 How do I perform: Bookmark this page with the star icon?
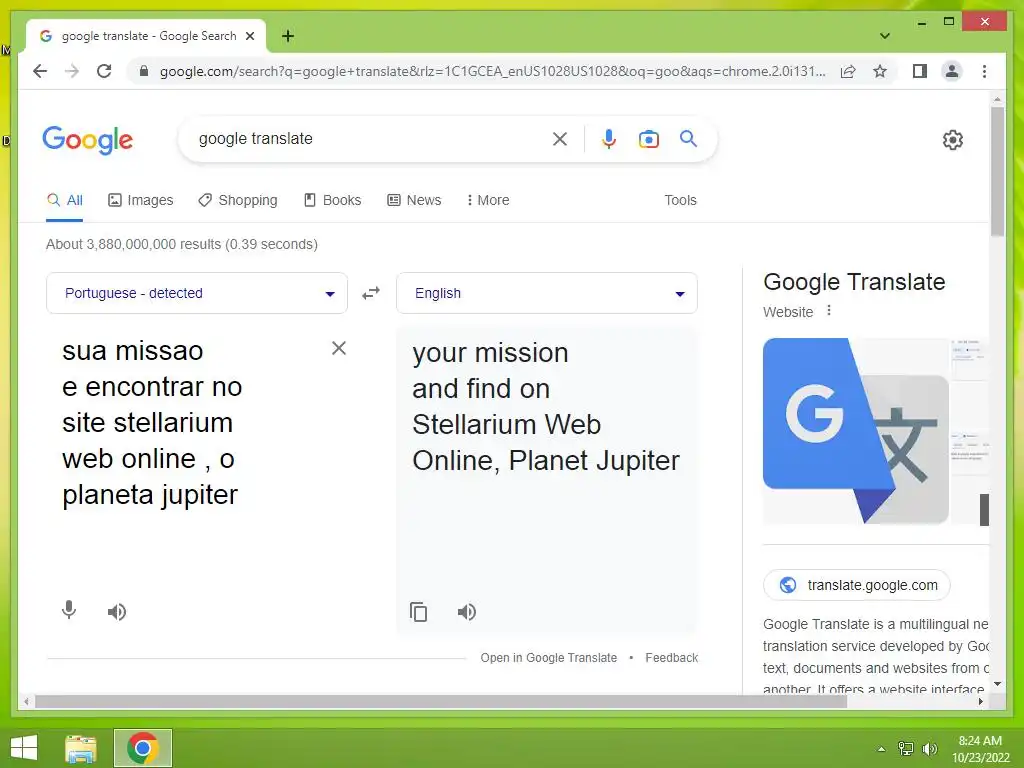coord(880,71)
